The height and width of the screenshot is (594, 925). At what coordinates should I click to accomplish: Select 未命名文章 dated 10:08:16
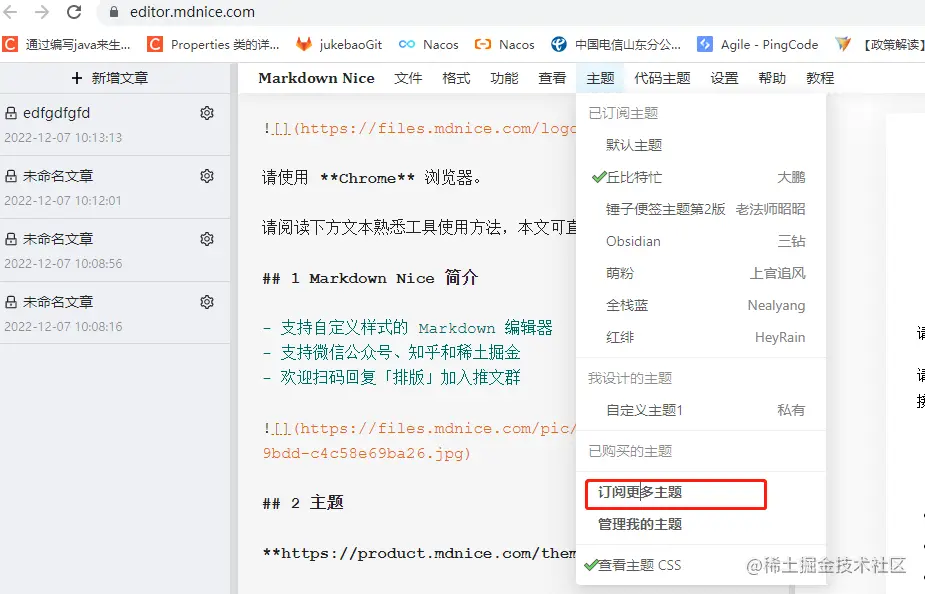(115, 314)
